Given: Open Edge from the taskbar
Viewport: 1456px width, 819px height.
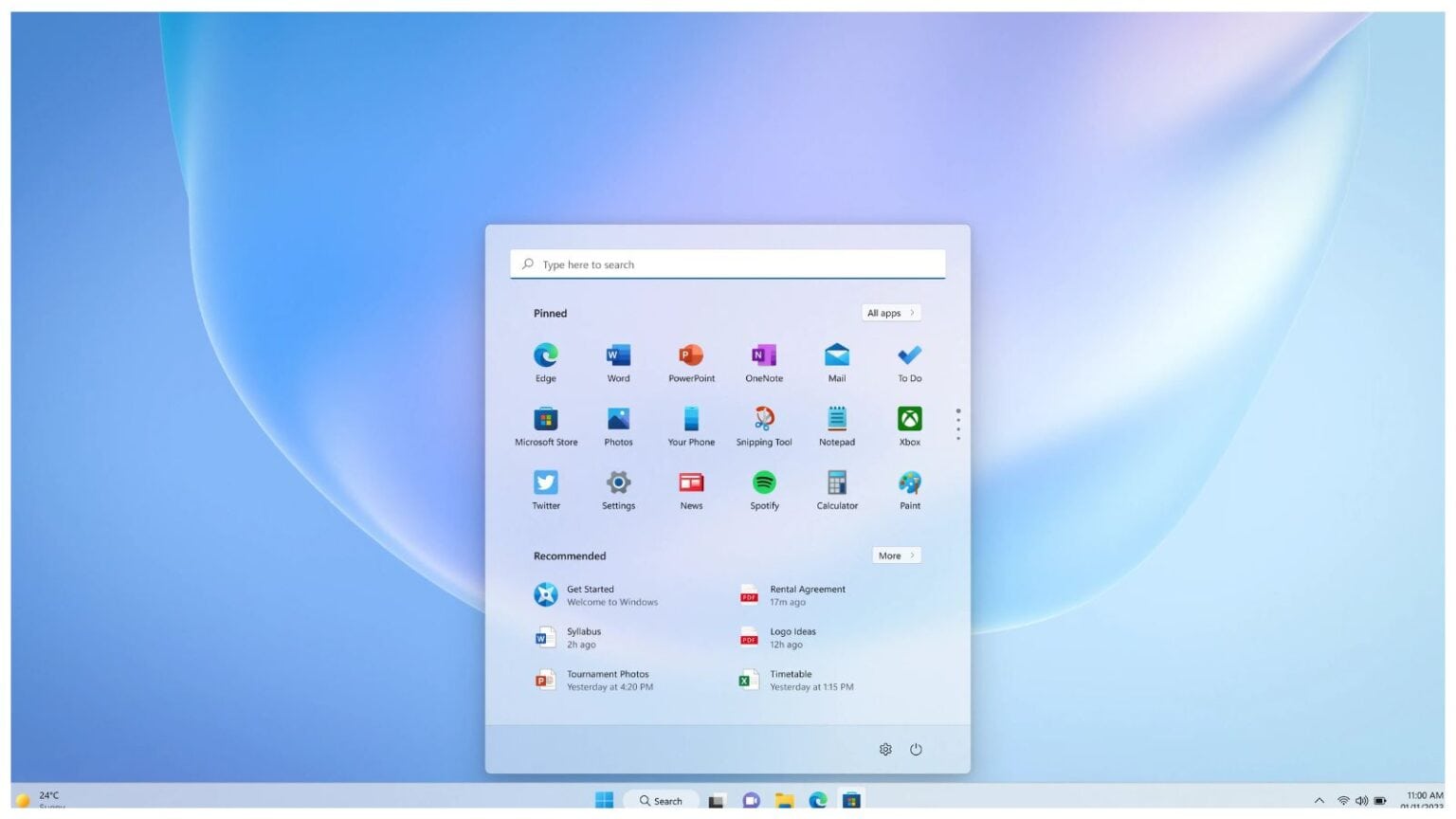Looking at the screenshot, I should coord(818,801).
